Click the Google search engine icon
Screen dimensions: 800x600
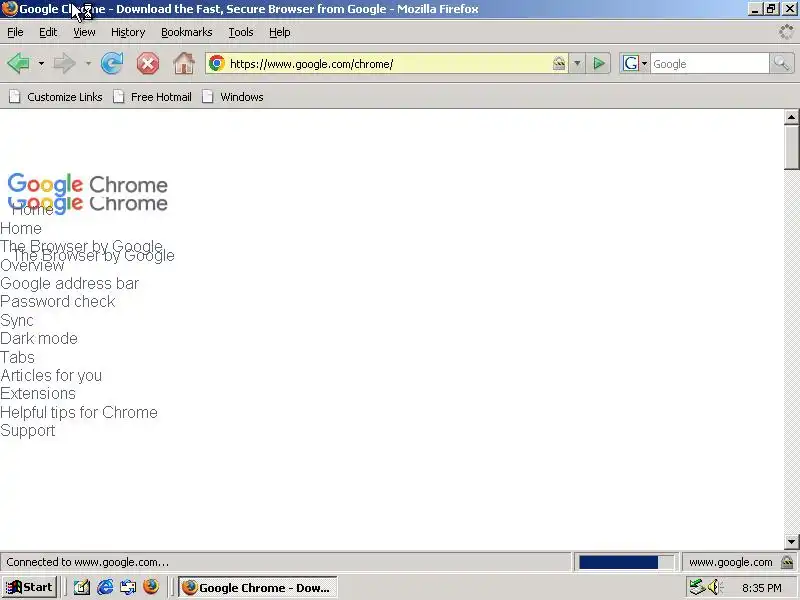pos(631,64)
